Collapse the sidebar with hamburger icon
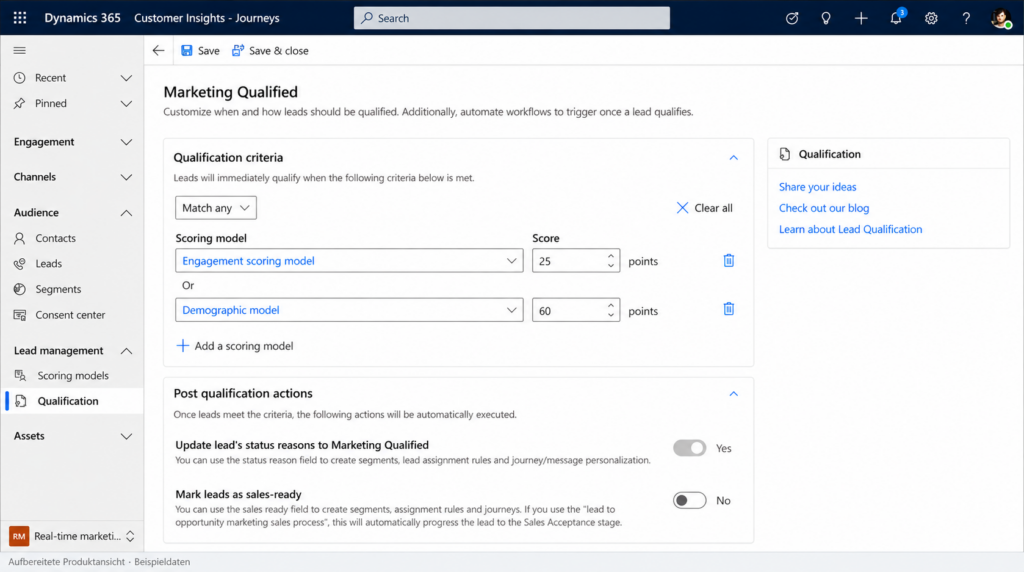 point(20,50)
